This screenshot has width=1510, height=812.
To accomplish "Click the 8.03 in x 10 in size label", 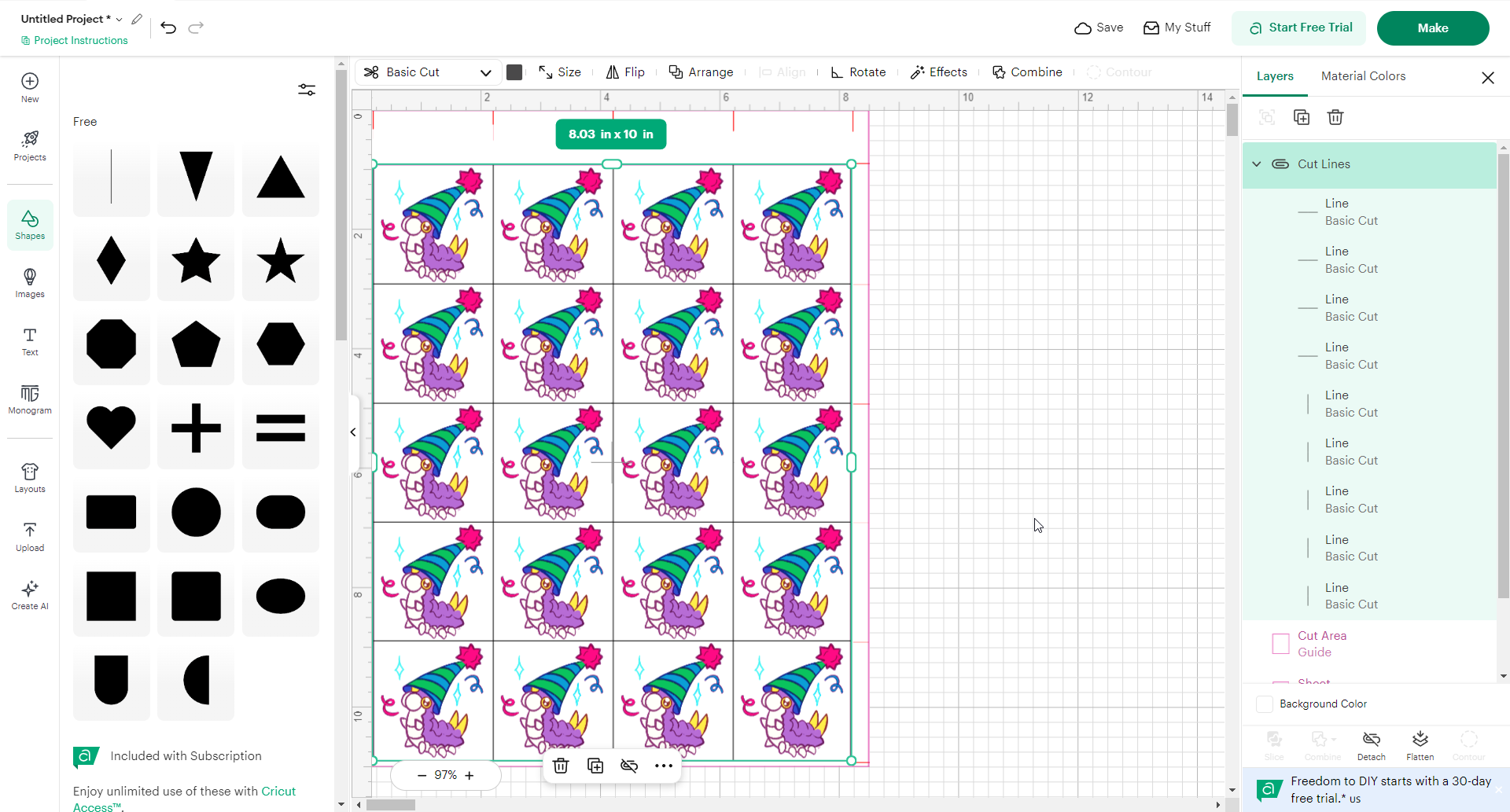I will [611, 134].
